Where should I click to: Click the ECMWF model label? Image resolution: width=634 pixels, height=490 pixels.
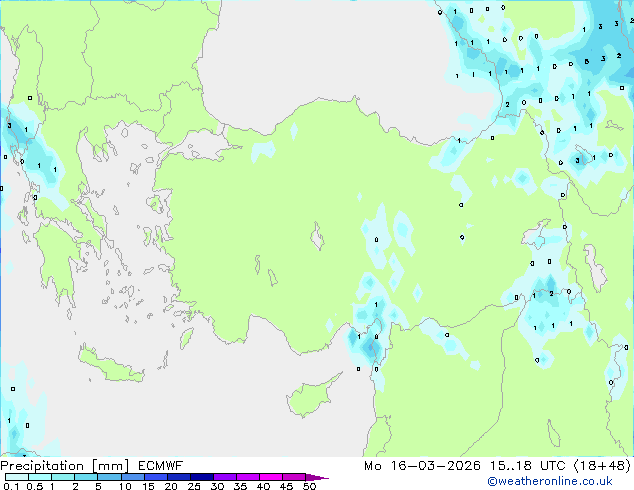click(x=161, y=466)
